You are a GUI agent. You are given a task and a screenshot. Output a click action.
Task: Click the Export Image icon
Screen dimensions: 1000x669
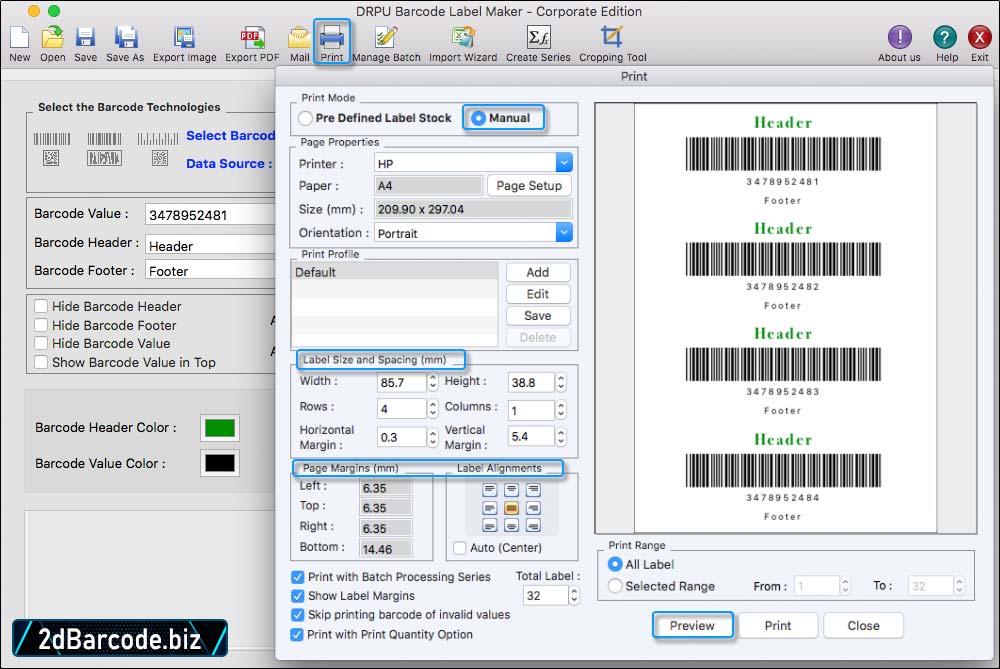coord(184,38)
